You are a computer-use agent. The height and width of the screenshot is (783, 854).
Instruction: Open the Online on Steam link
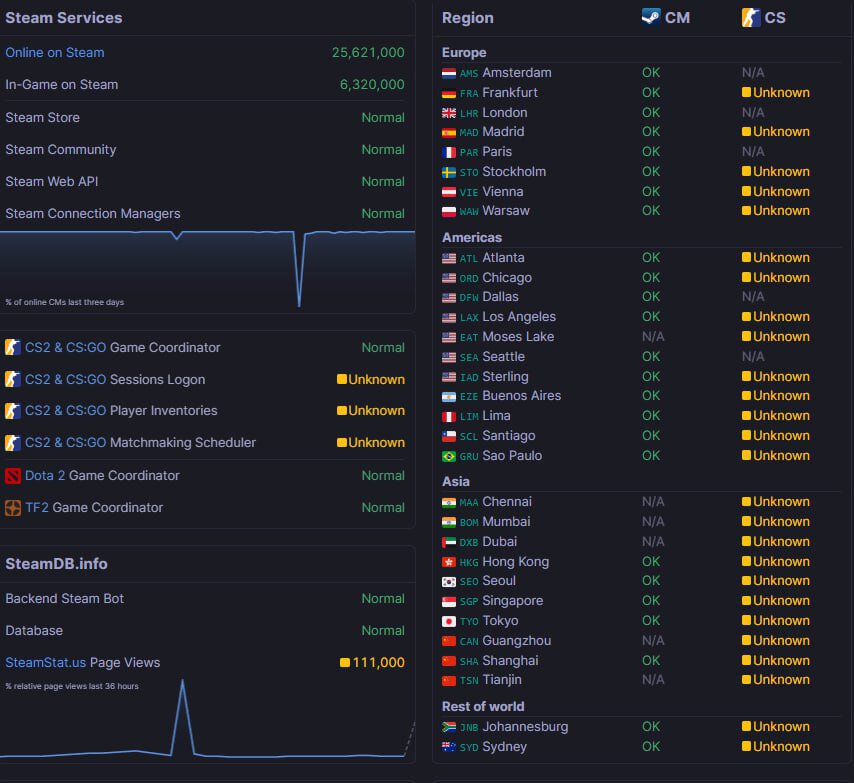click(54, 53)
